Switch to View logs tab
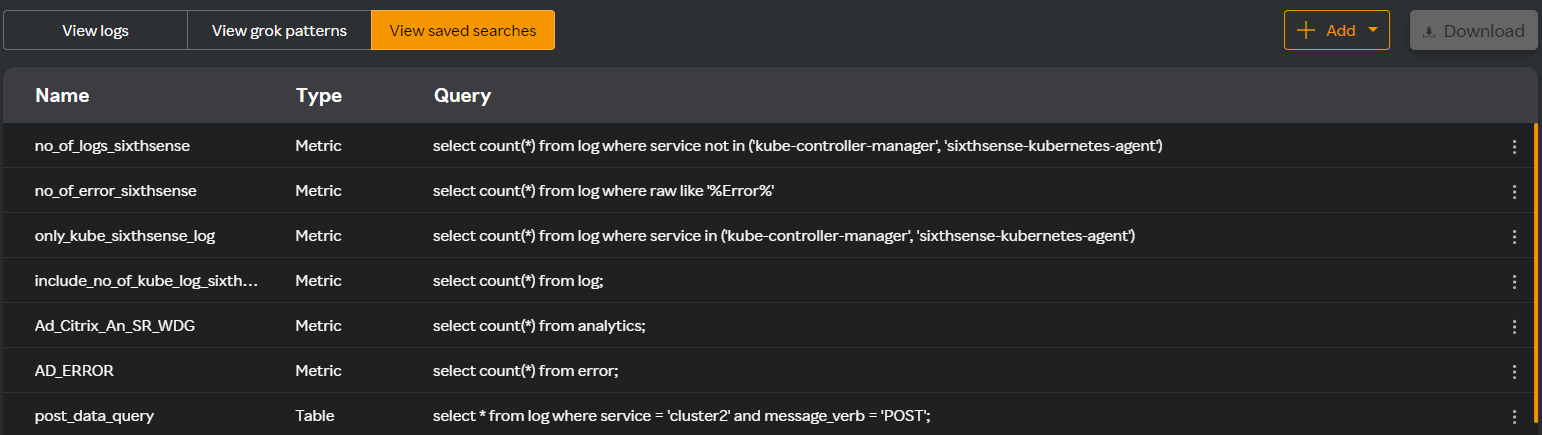The width and height of the screenshot is (1542, 435). click(95, 30)
